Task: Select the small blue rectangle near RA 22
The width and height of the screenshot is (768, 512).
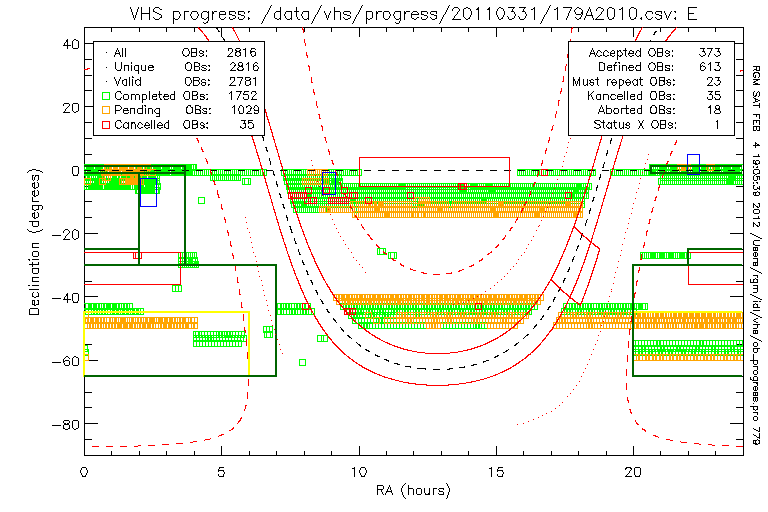Action: [693, 164]
